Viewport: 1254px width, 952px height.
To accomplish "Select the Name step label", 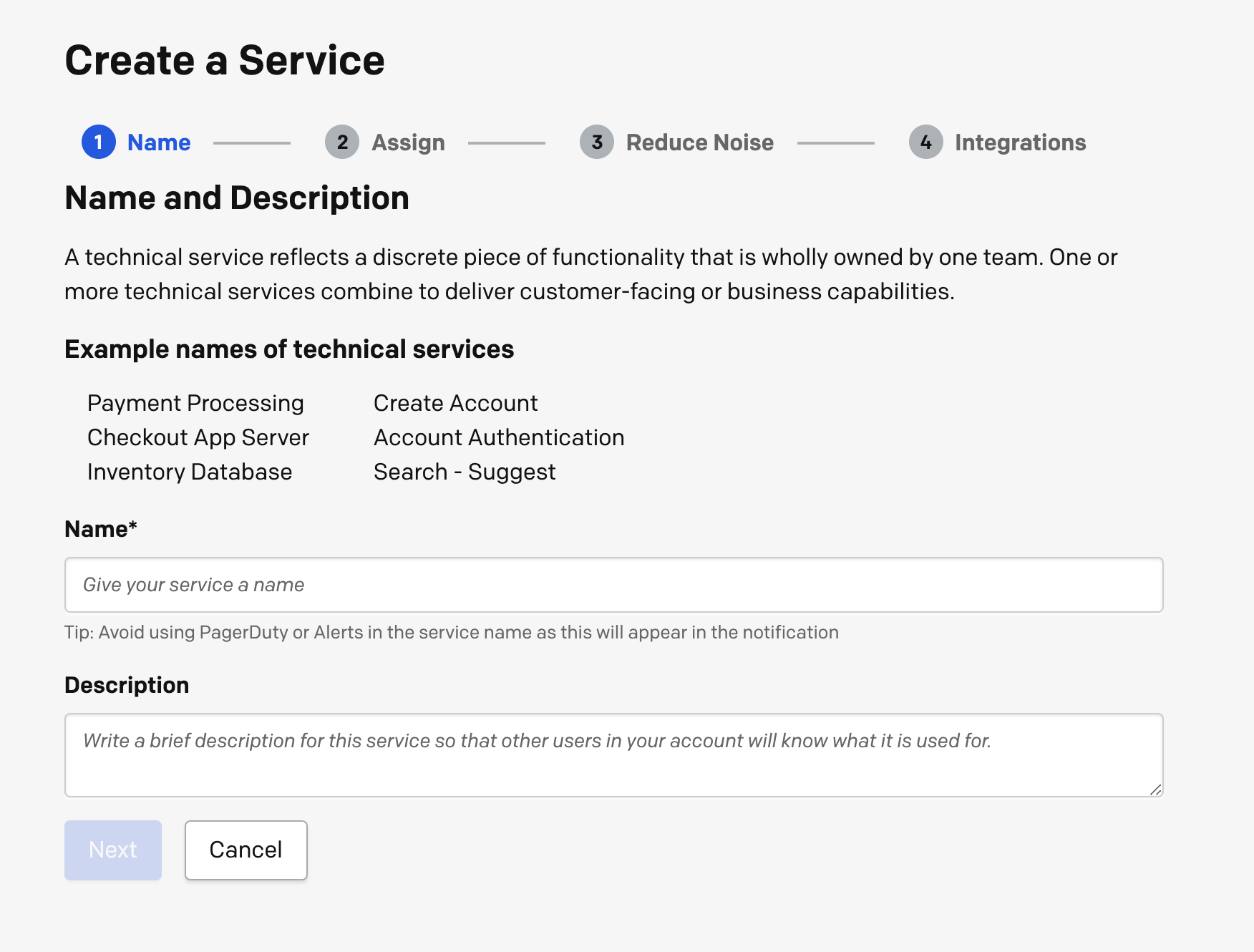I will (159, 142).
